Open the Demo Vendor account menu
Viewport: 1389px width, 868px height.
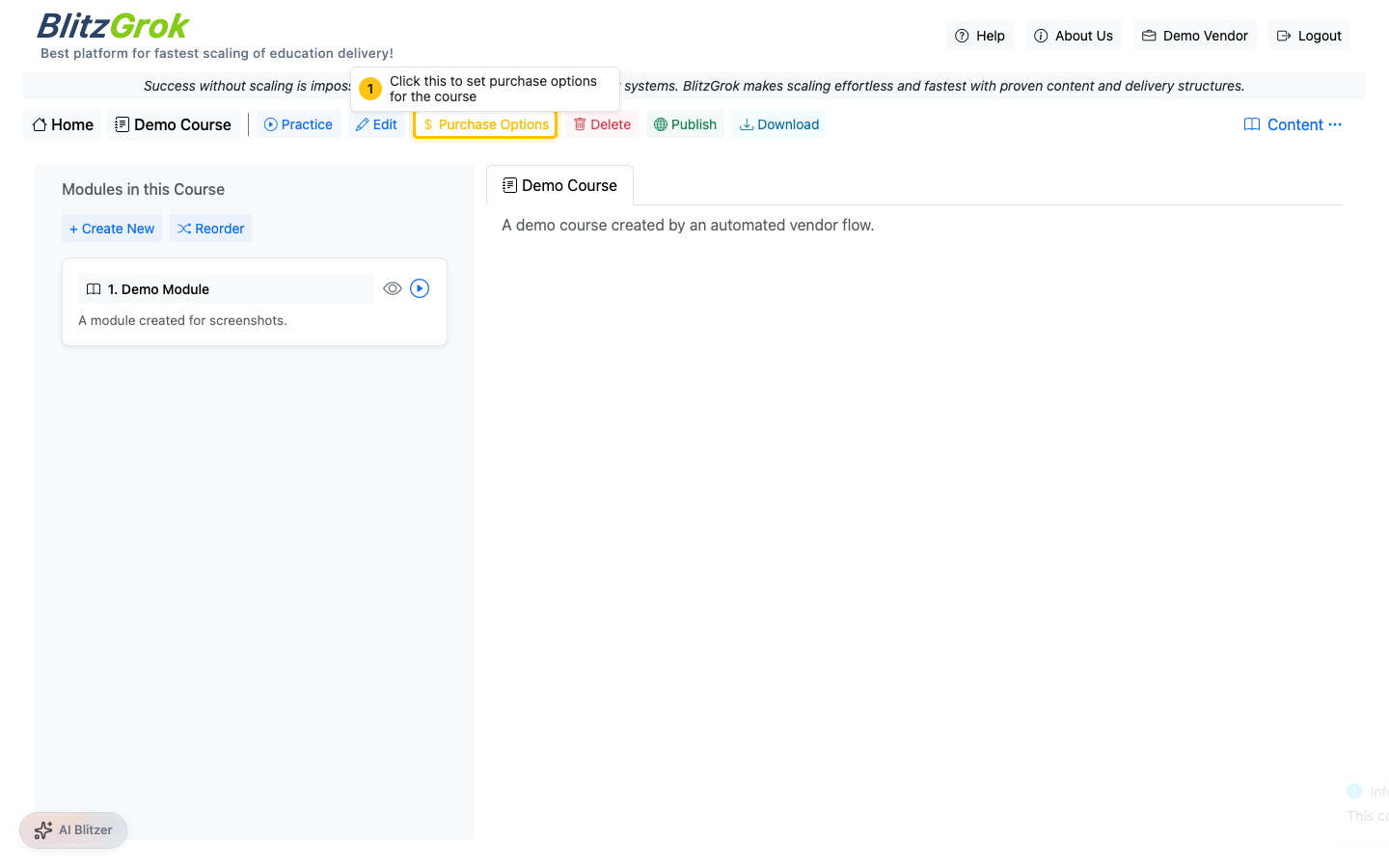point(1194,36)
